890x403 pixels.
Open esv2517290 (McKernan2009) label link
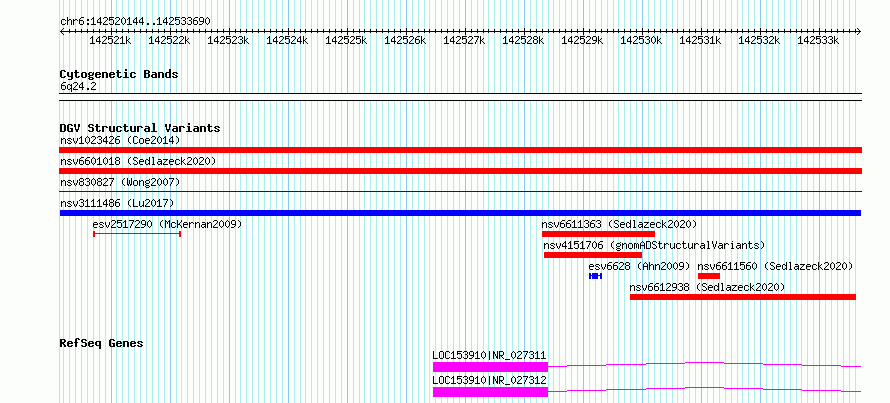click(167, 224)
